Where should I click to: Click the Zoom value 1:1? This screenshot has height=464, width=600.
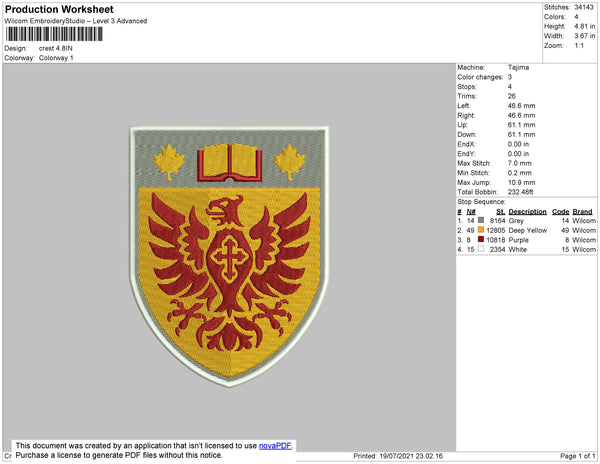579,46
